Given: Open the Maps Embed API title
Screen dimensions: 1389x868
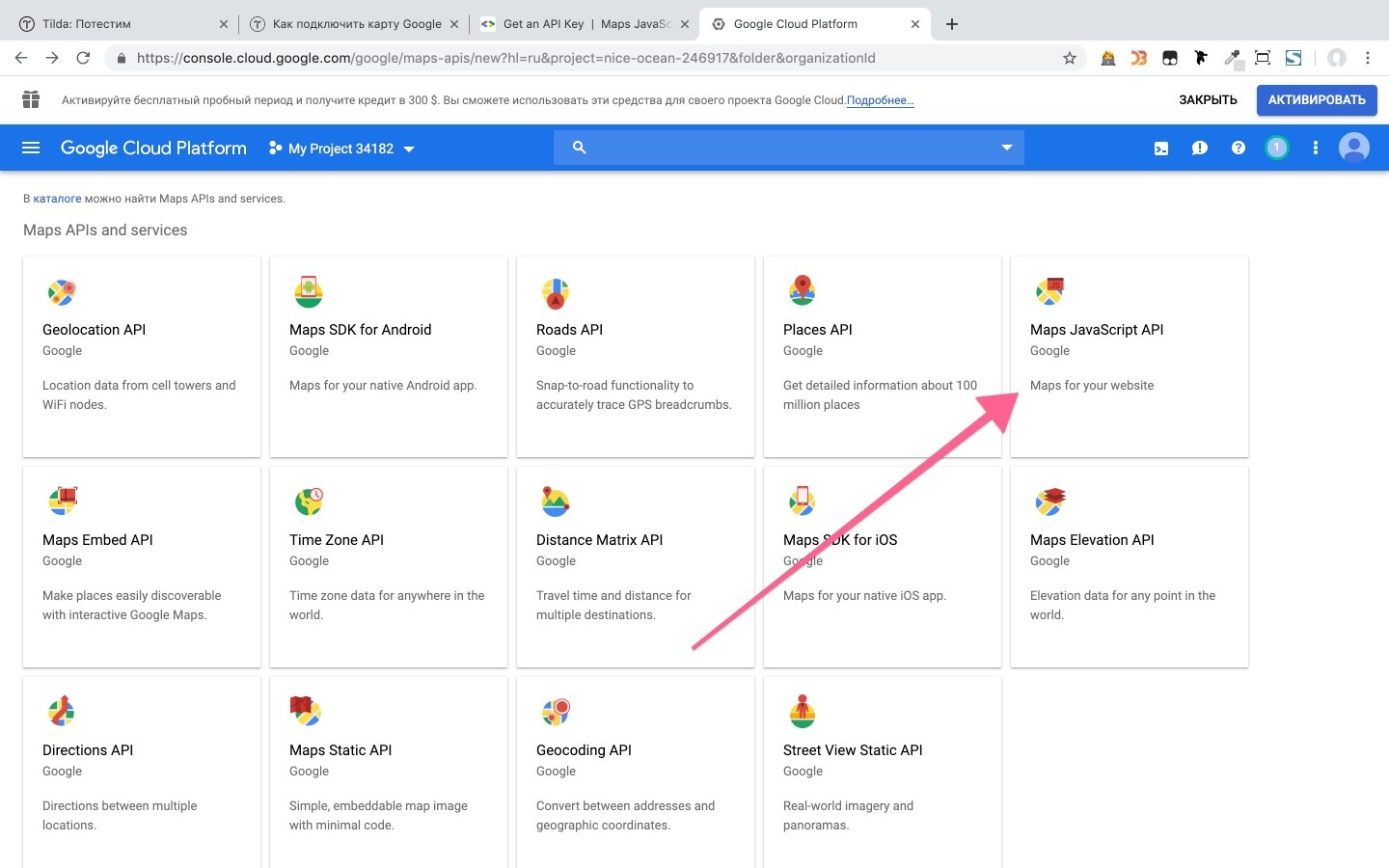Looking at the screenshot, I should [x=97, y=540].
